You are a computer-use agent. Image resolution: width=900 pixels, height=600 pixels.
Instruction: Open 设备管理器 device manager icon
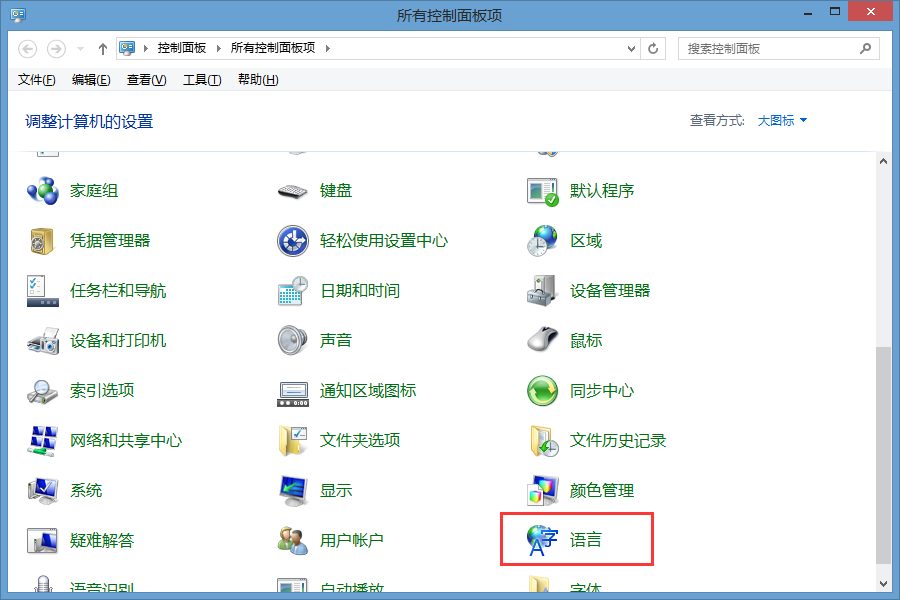pyautogui.click(x=541, y=291)
